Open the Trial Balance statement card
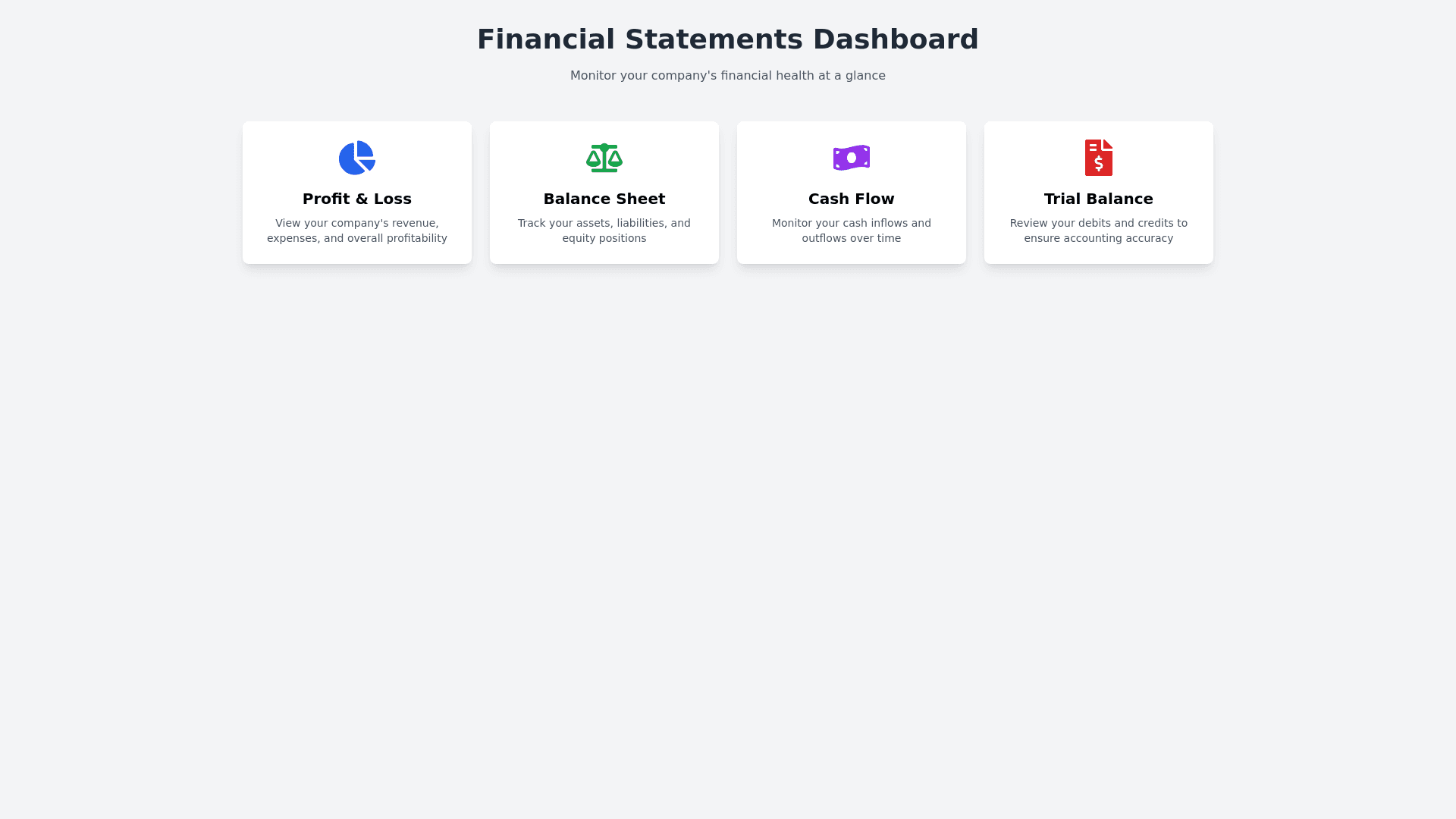This screenshot has width=1456, height=819. tap(1099, 254)
